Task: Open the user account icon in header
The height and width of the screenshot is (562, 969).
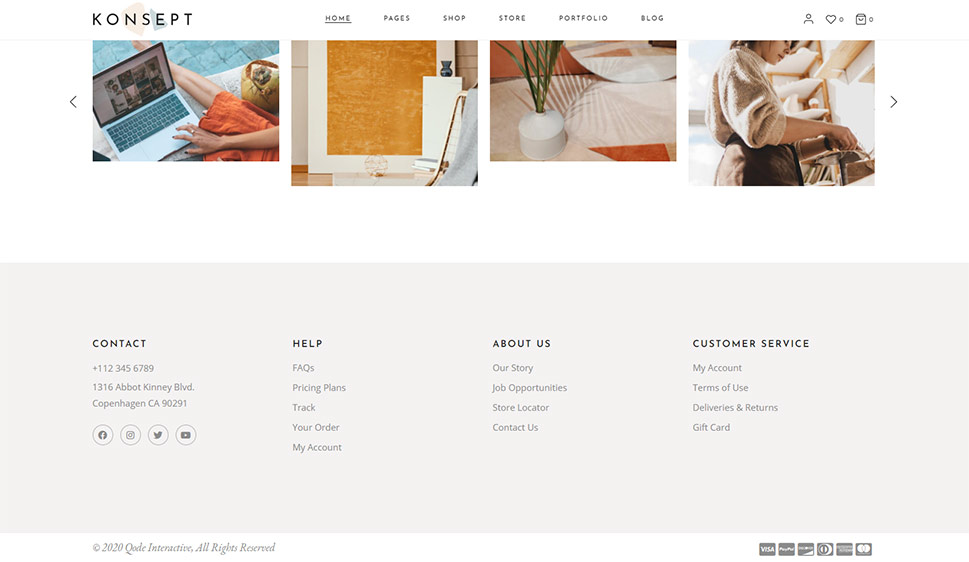Action: pos(808,19)
